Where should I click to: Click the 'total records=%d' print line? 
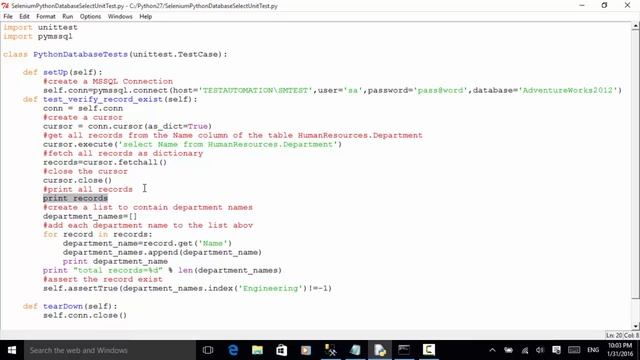click(162, 270)
